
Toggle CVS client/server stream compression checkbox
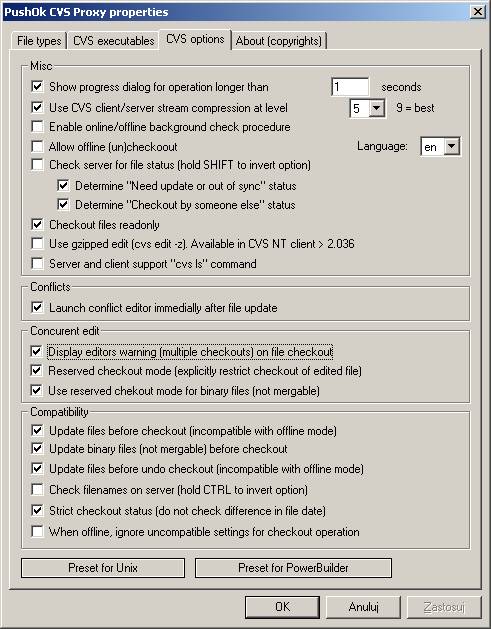37,108
